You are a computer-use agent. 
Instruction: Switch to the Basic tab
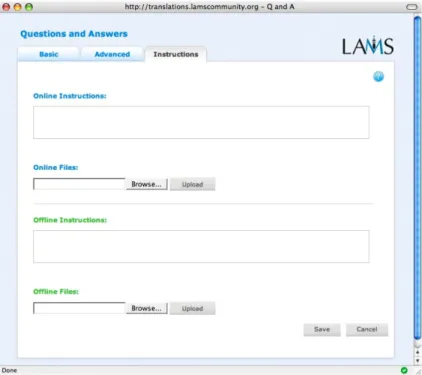(x=49, y=54)
